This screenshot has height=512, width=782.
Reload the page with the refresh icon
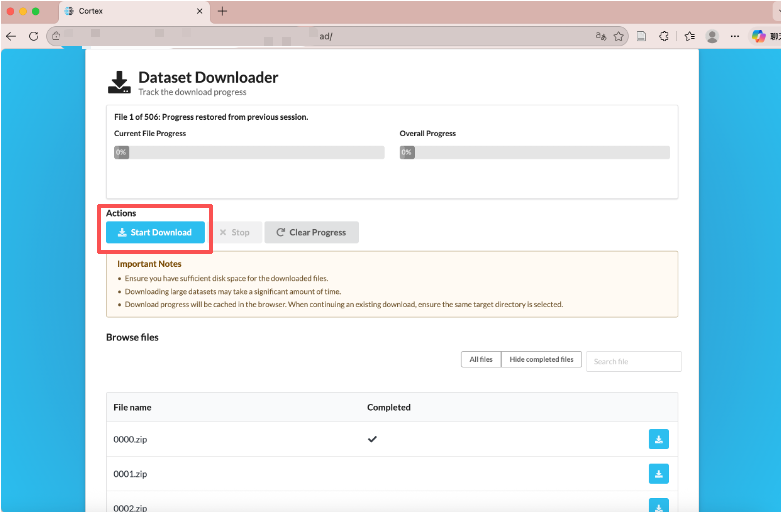pos(33,36)
